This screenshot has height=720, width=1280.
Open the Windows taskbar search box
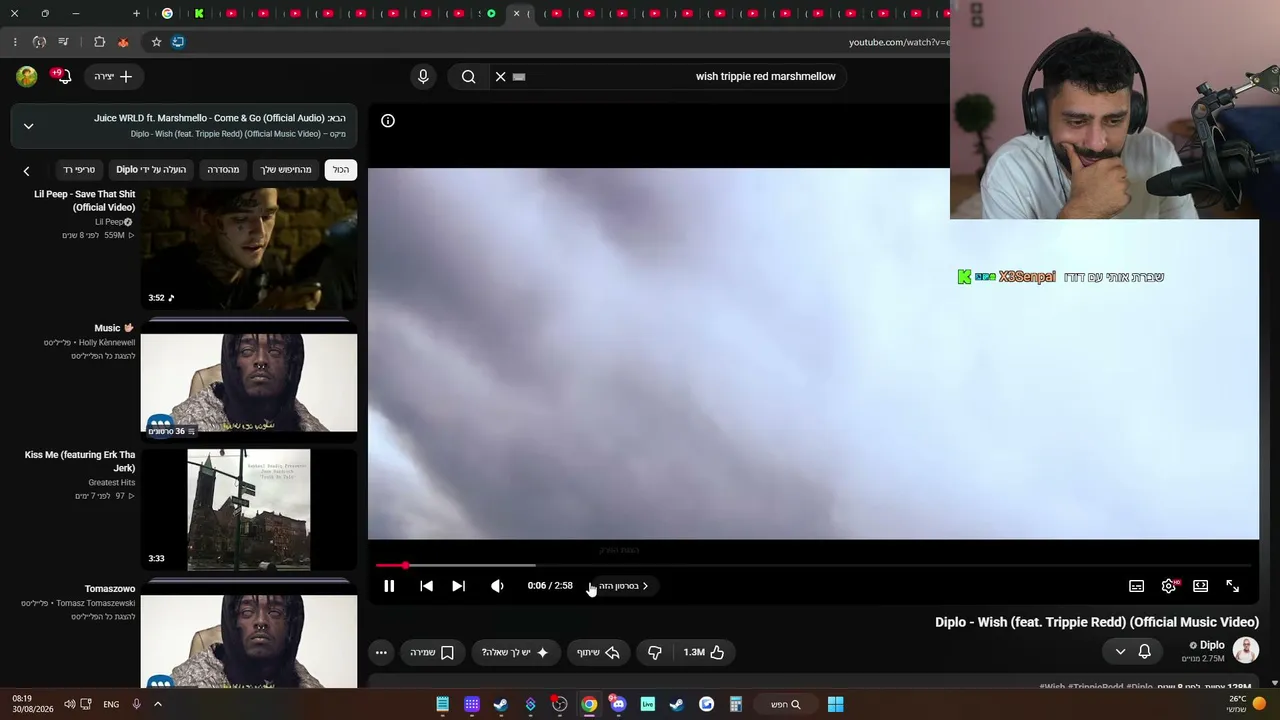point(786,704)
